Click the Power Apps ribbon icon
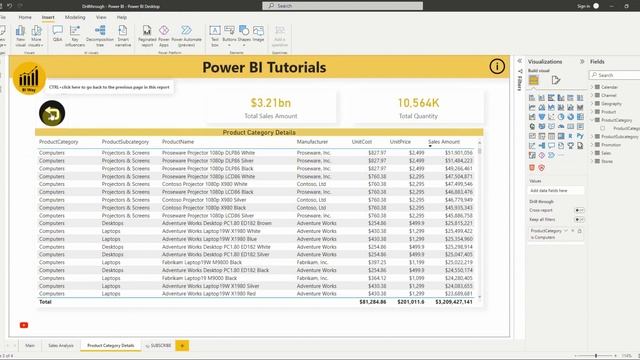The image size is (640, 360). click(164, 36)
